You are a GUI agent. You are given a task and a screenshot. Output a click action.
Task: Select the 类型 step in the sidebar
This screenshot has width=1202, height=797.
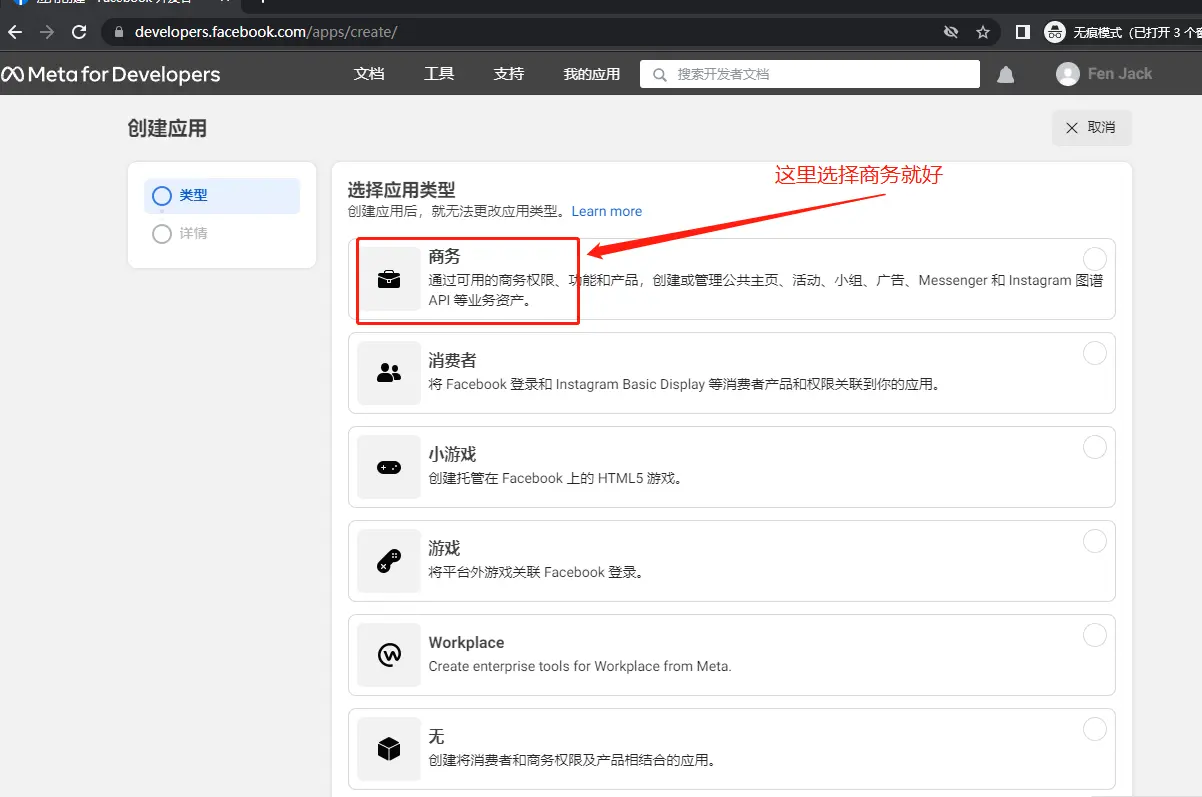(222, 196)
